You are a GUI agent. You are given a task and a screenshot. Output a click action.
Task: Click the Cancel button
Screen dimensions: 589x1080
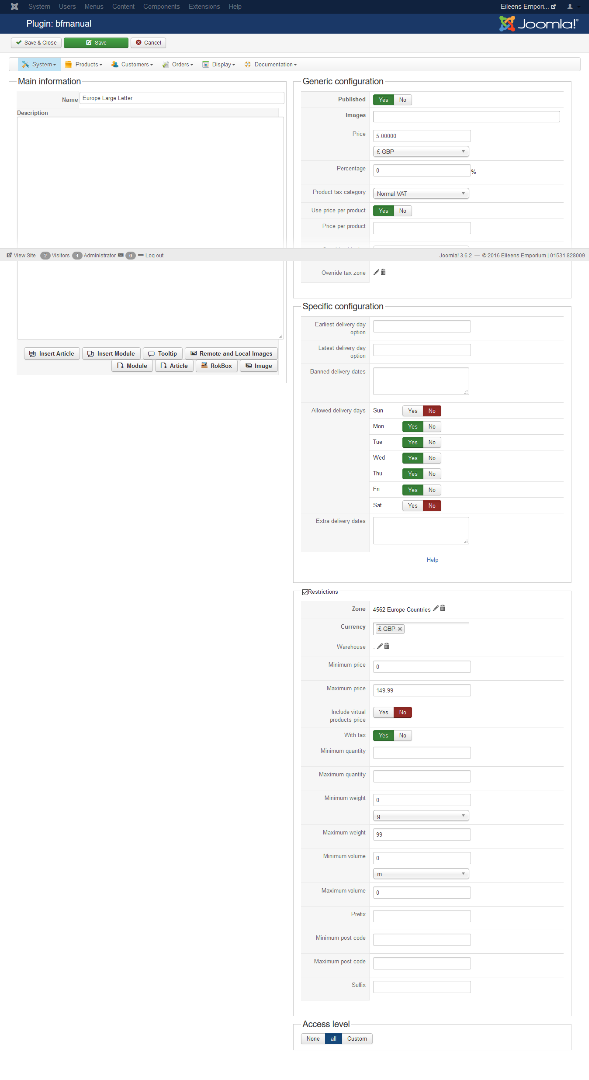pos(148,43)
